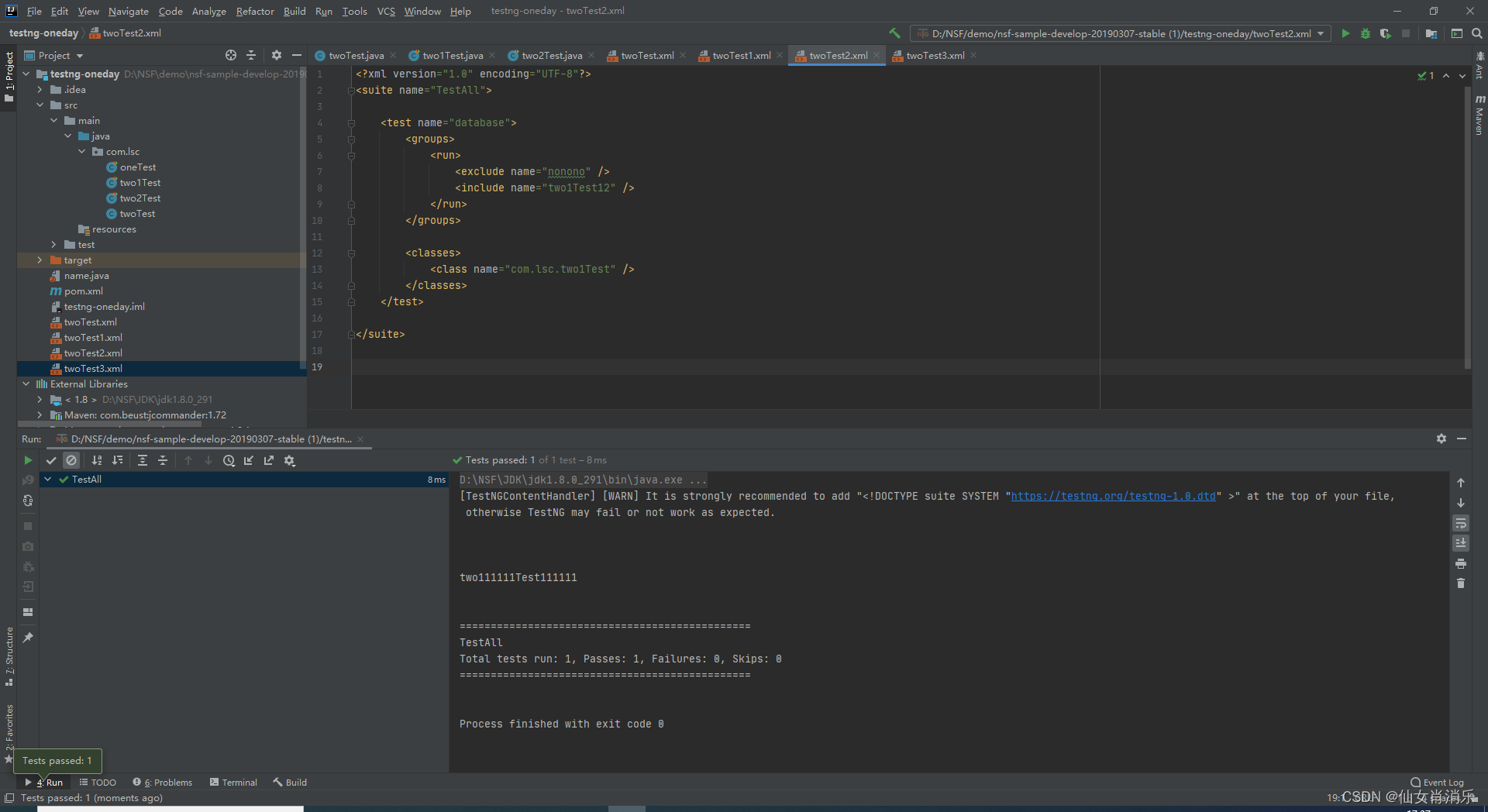Jump up the stack trace arrow in console
This screenshot has width=1488, height=812.
(1461, 483)
